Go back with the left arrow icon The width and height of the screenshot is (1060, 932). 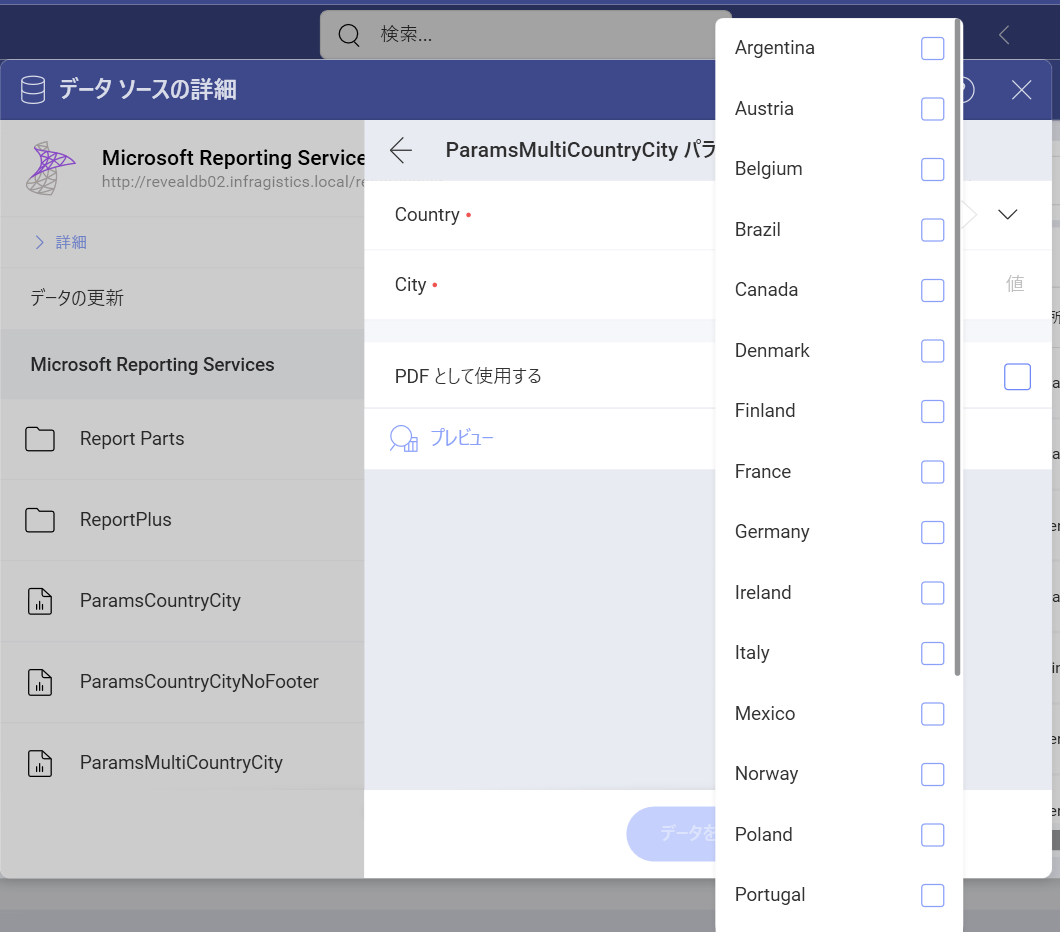[401, 149]
